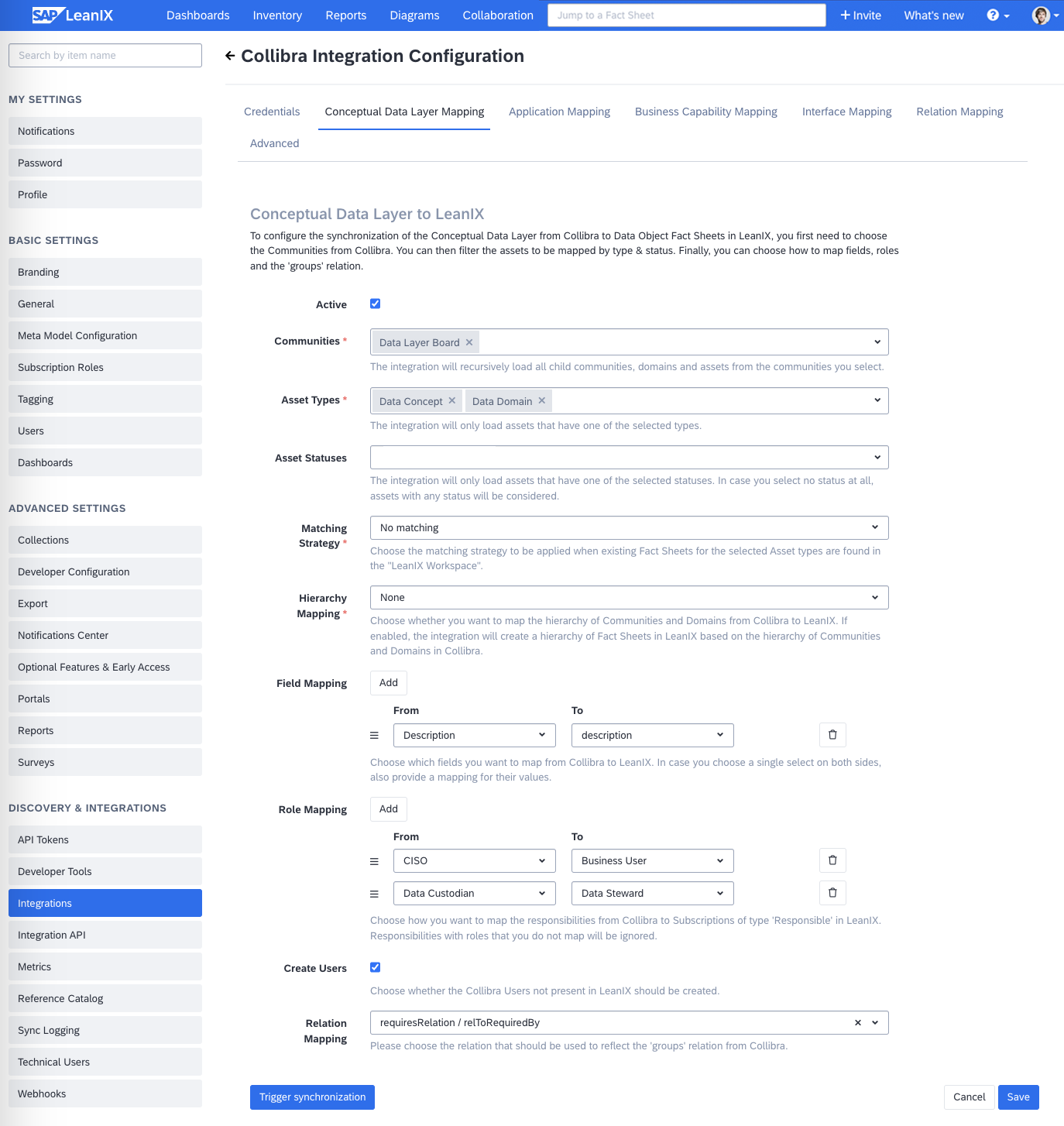The image size is (1064, 1126).
Task: Open Sync Logging settings
Action: tap(105, 1030)
